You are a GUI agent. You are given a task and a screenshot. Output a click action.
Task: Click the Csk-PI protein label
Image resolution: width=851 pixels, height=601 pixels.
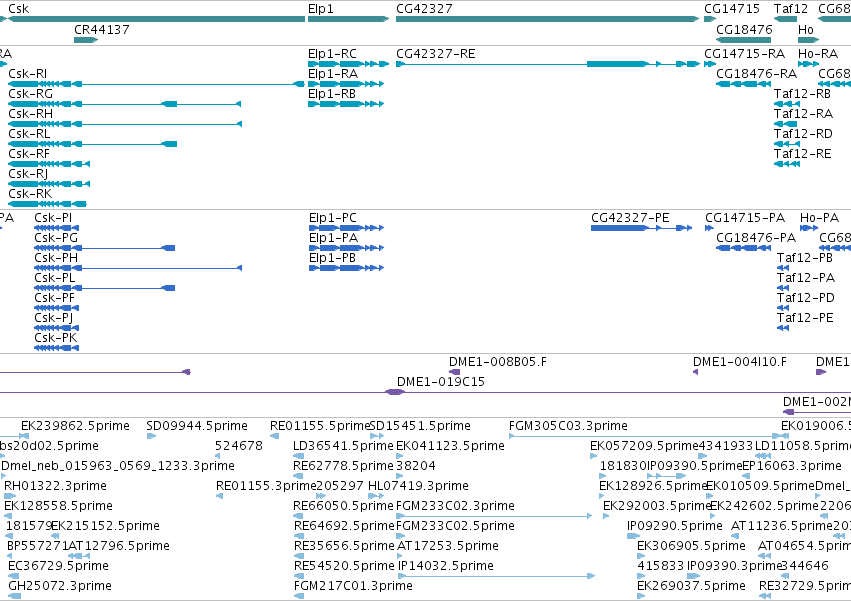[53, 218]
